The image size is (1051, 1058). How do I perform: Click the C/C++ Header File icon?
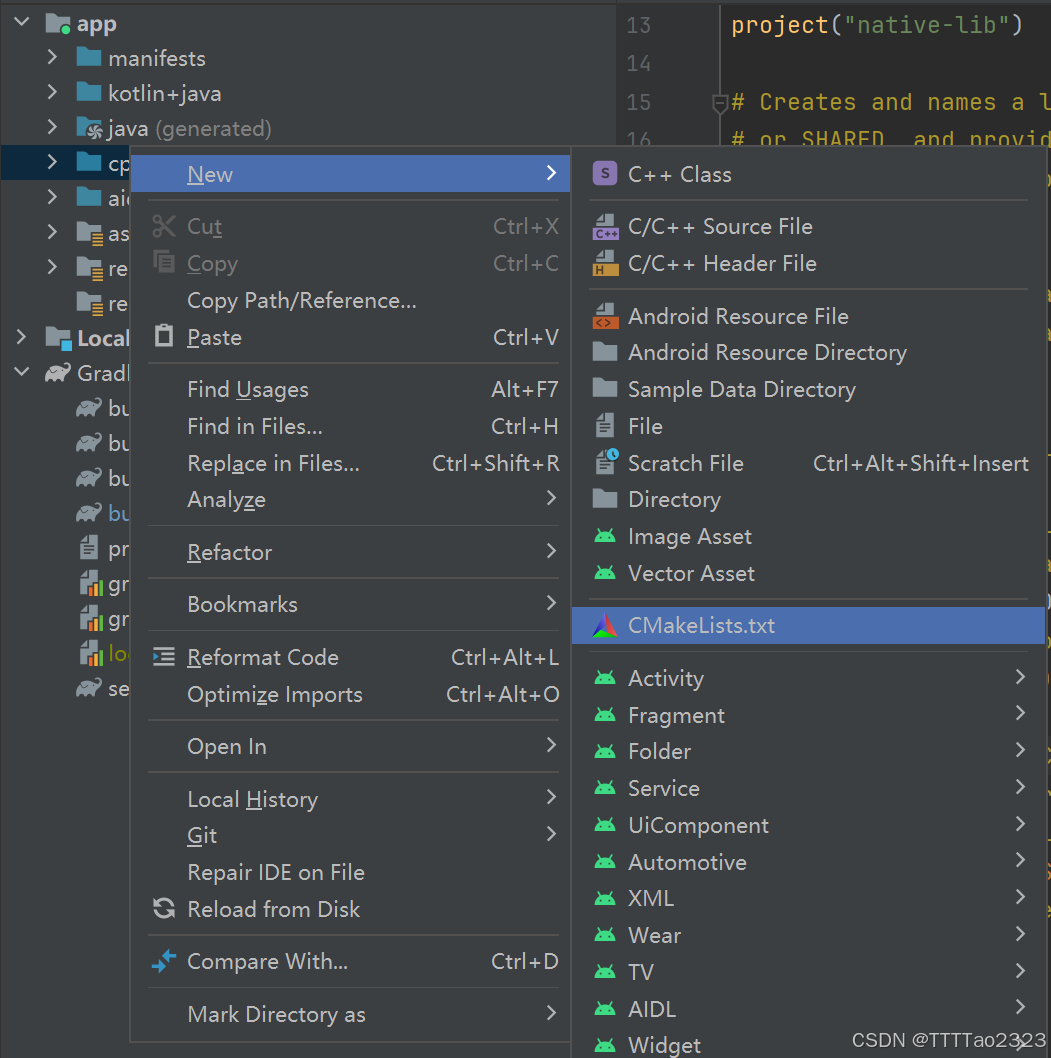point(604,263)
